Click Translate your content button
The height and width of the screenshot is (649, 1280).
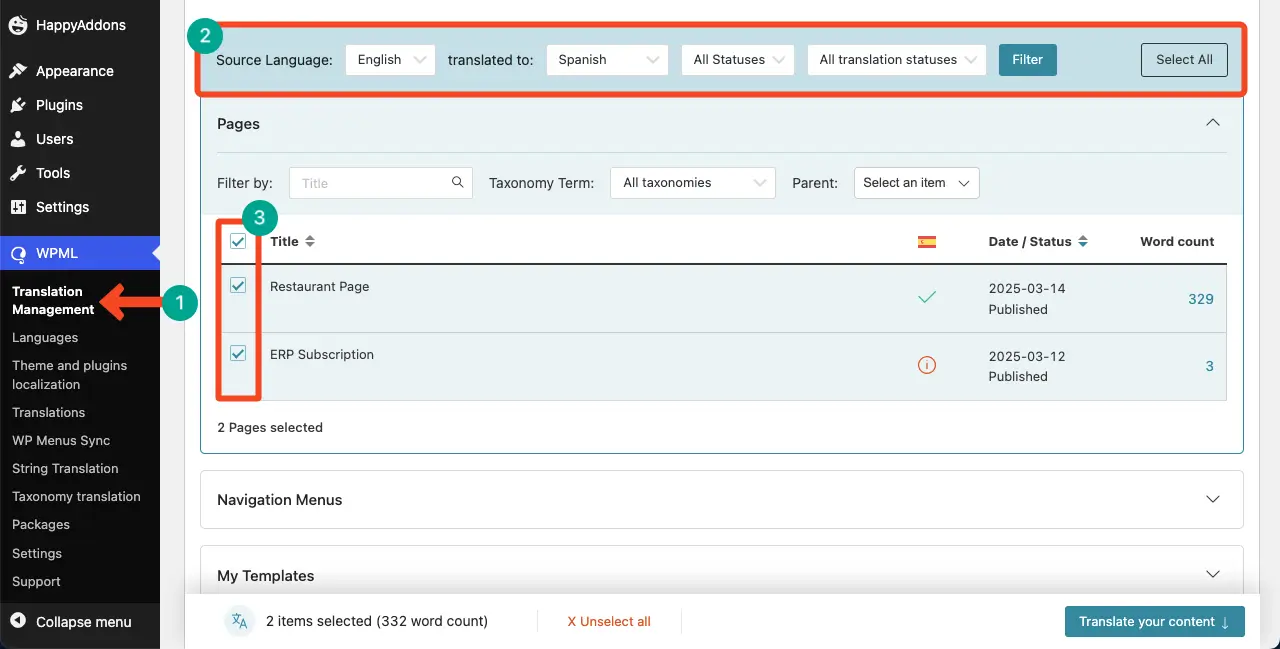(1155, 621)
